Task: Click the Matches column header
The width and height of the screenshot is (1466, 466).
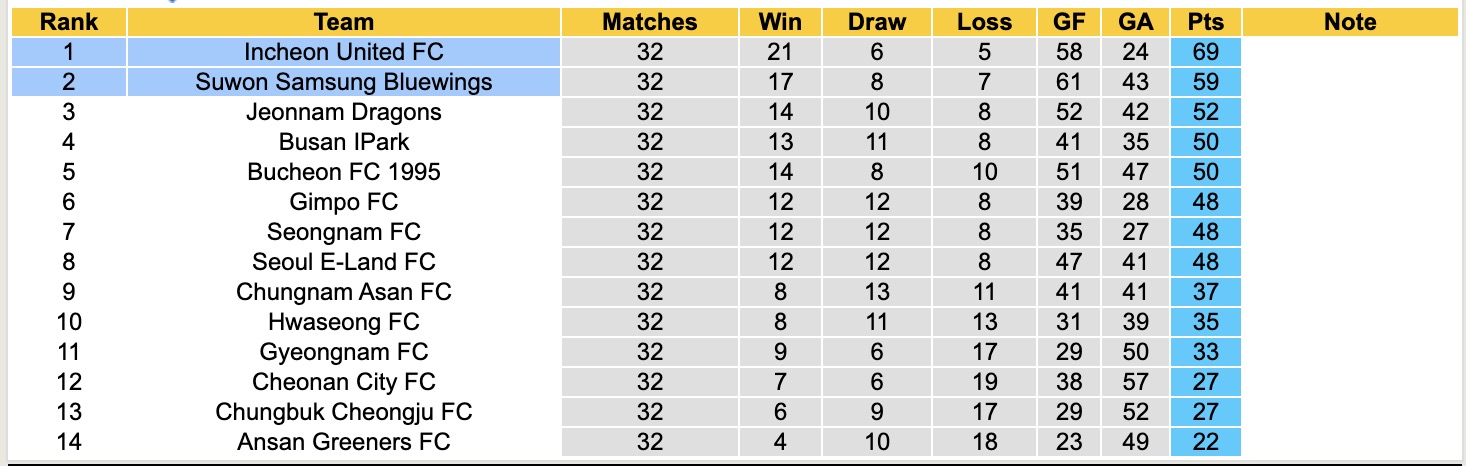Action: pyautogui.click(x=649, y=22)
